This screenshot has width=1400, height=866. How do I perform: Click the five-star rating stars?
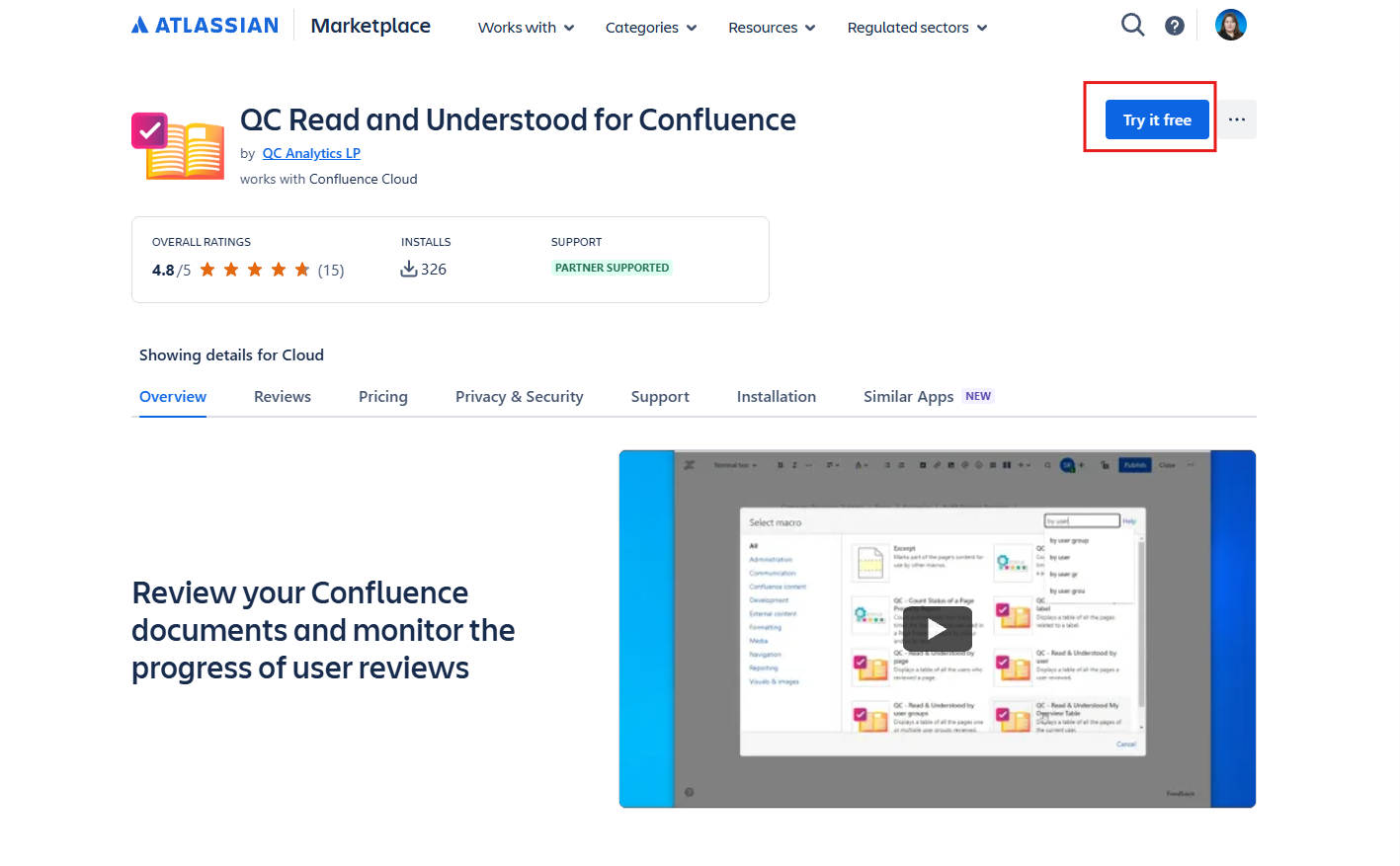coord(255,270)
